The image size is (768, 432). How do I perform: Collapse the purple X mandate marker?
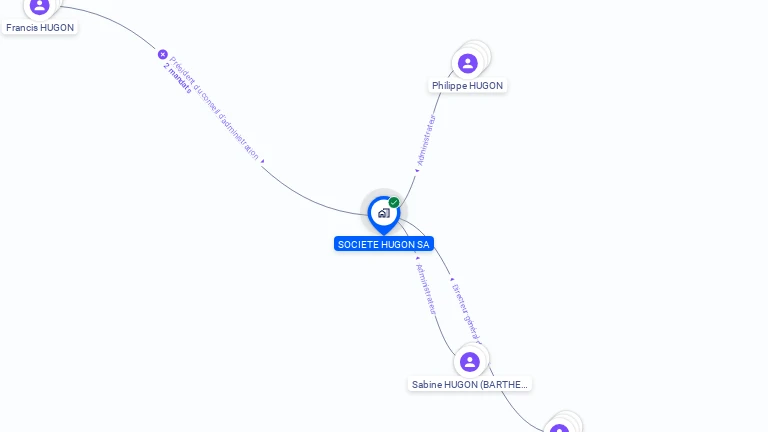[x=163, y=54]
